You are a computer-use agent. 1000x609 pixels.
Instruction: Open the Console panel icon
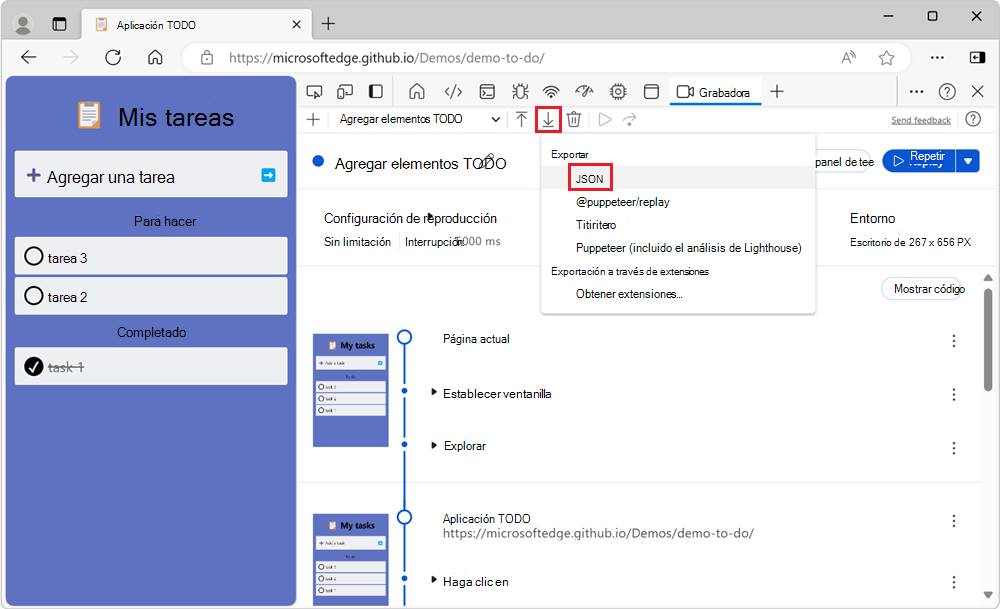pyautogui.click(x=486, y=91)
